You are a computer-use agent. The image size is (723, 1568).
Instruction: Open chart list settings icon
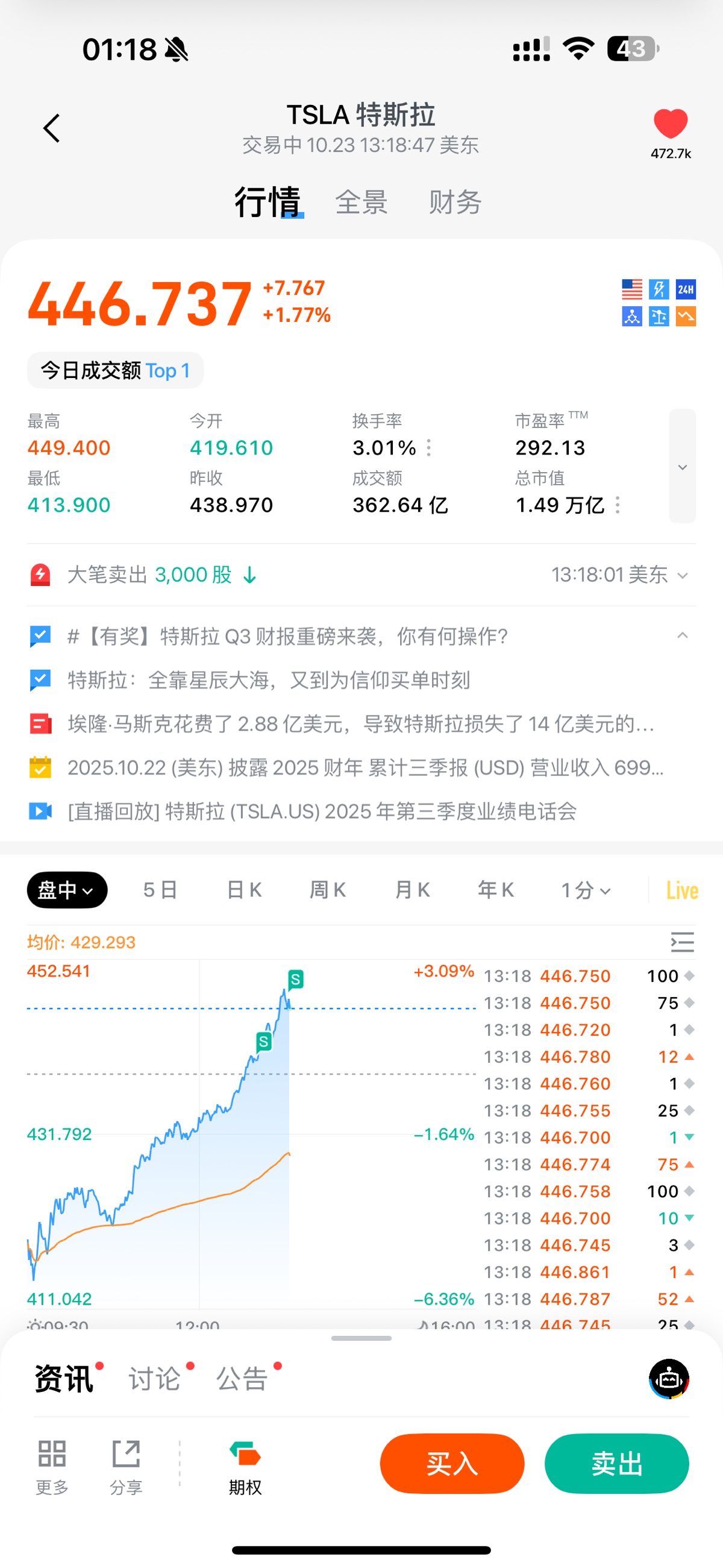[x=682, y=942]
